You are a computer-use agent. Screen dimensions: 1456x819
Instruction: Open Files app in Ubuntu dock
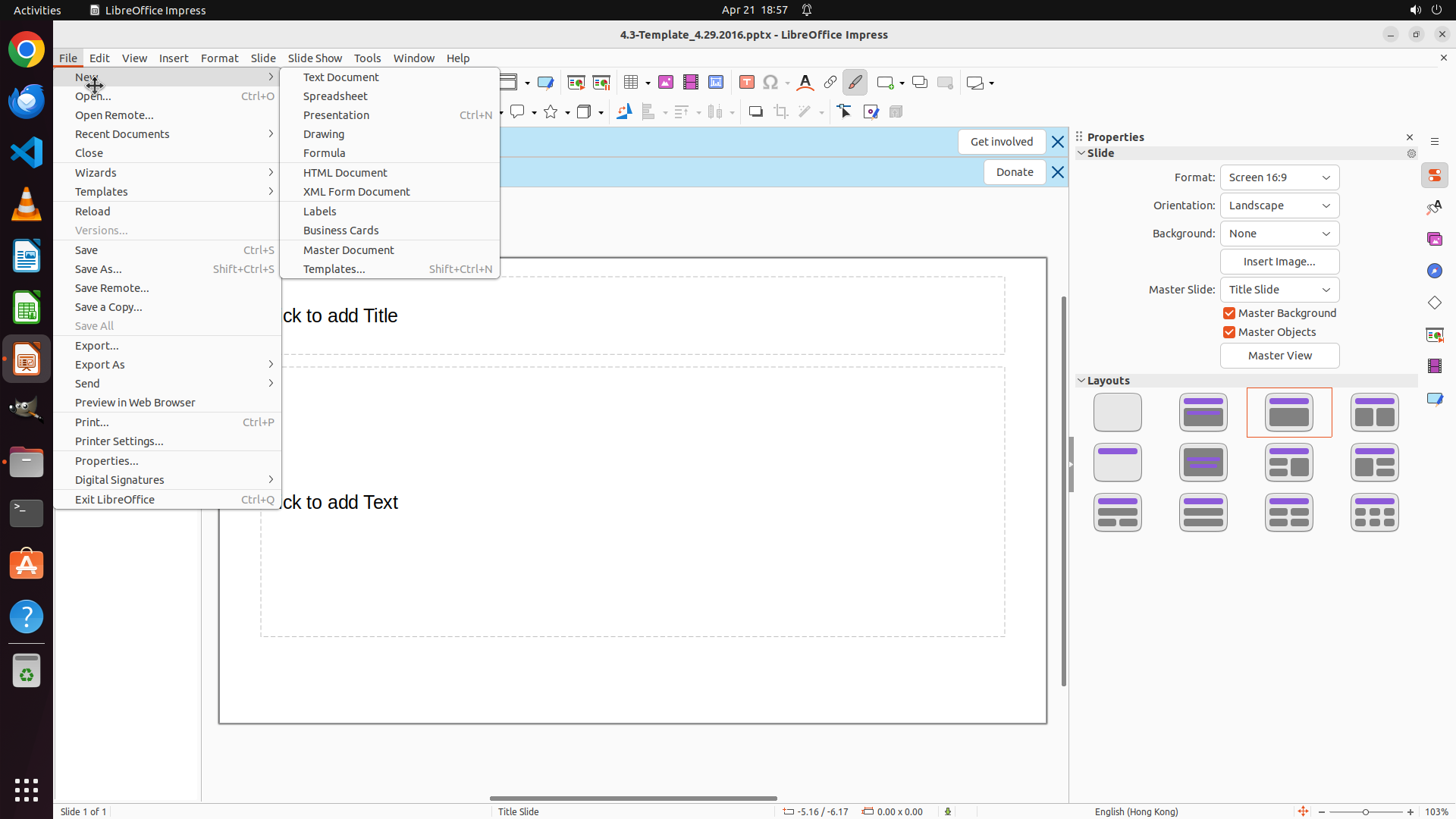point(27,462)
